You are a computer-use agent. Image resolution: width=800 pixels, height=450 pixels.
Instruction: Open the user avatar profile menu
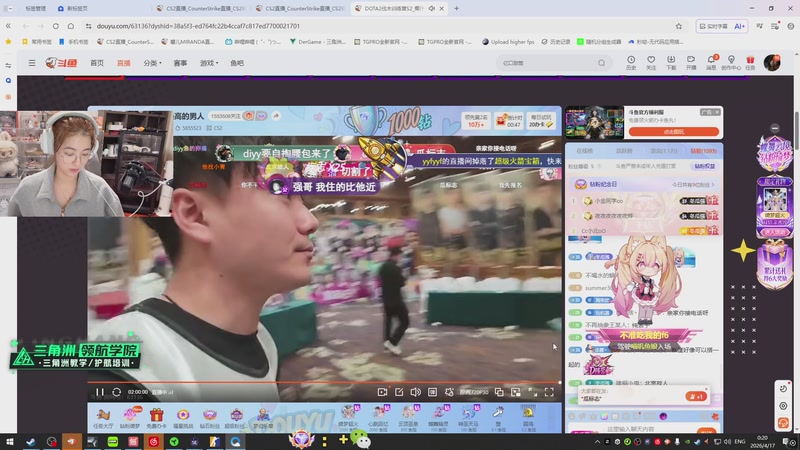click(772, 63)
